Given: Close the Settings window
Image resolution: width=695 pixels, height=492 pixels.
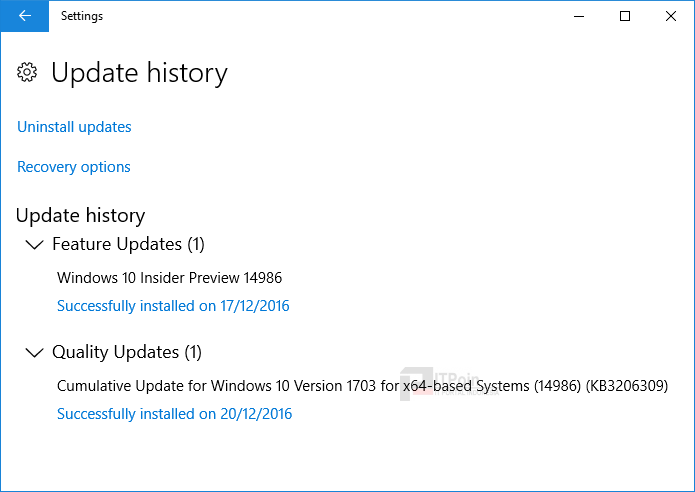Looking at the screenshot, I should click(671, 16).
